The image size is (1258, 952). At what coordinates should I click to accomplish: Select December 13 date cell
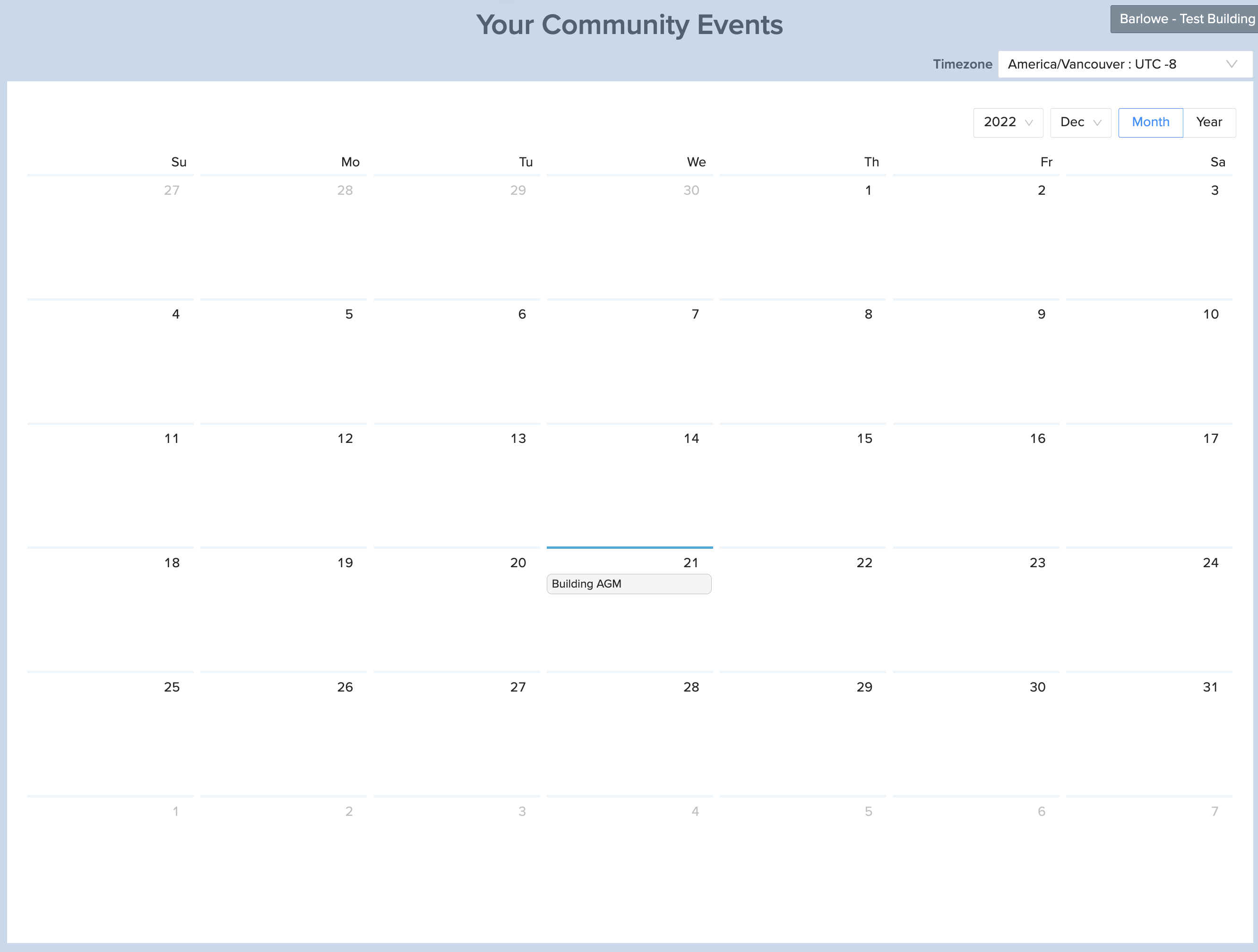[x=457, y=485]
